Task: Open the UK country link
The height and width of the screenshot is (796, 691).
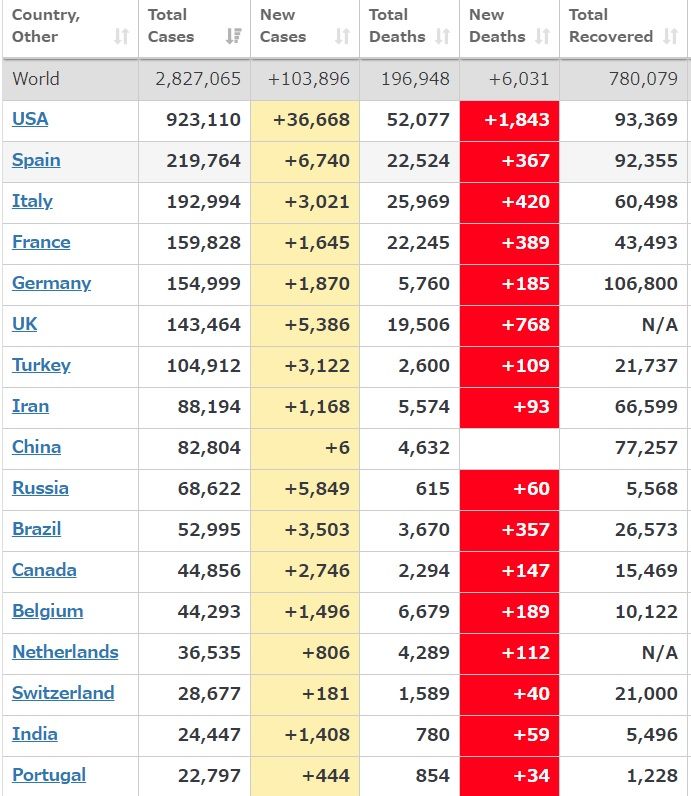Action: [25, 324]
